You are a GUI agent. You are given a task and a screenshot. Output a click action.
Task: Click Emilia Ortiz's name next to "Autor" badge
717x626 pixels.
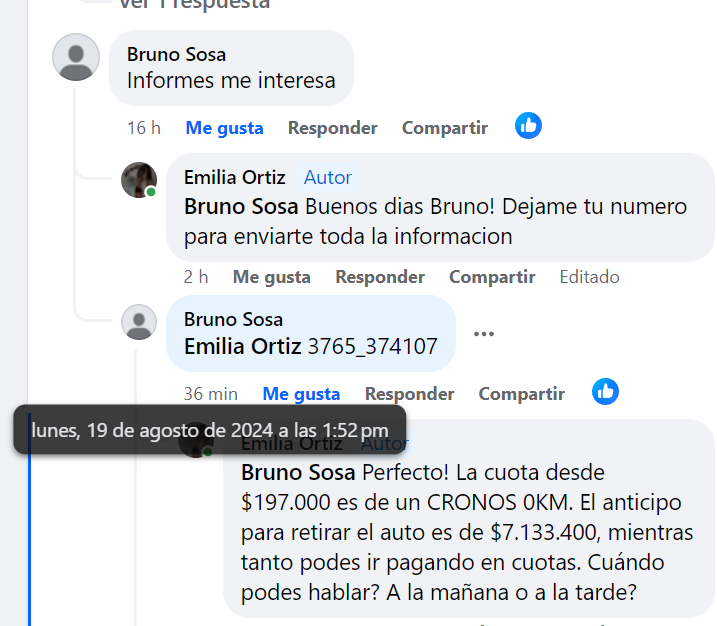(x=234, y=177)
